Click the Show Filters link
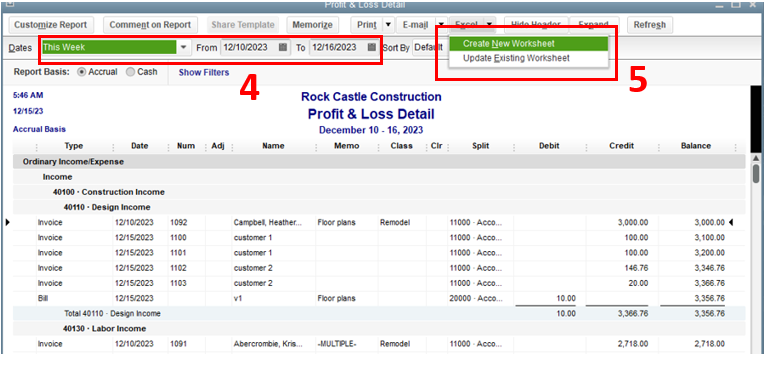 (204, 72)
